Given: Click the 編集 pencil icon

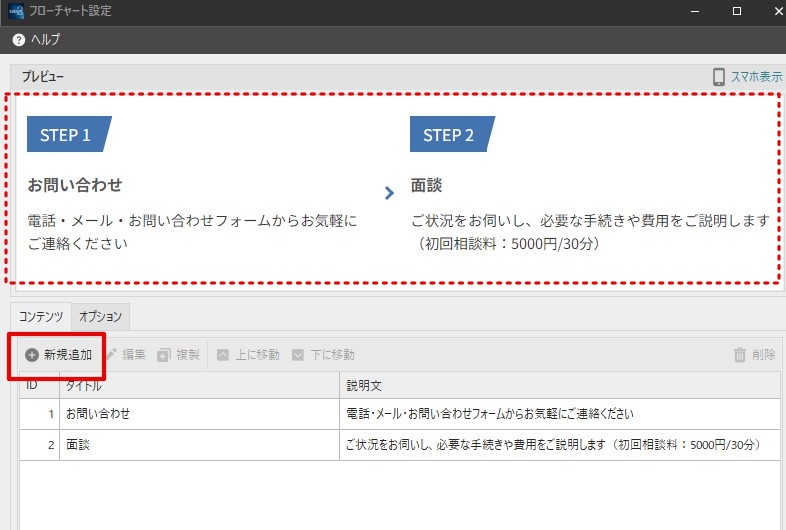Looking at the screenshot, I should point(111,355).
